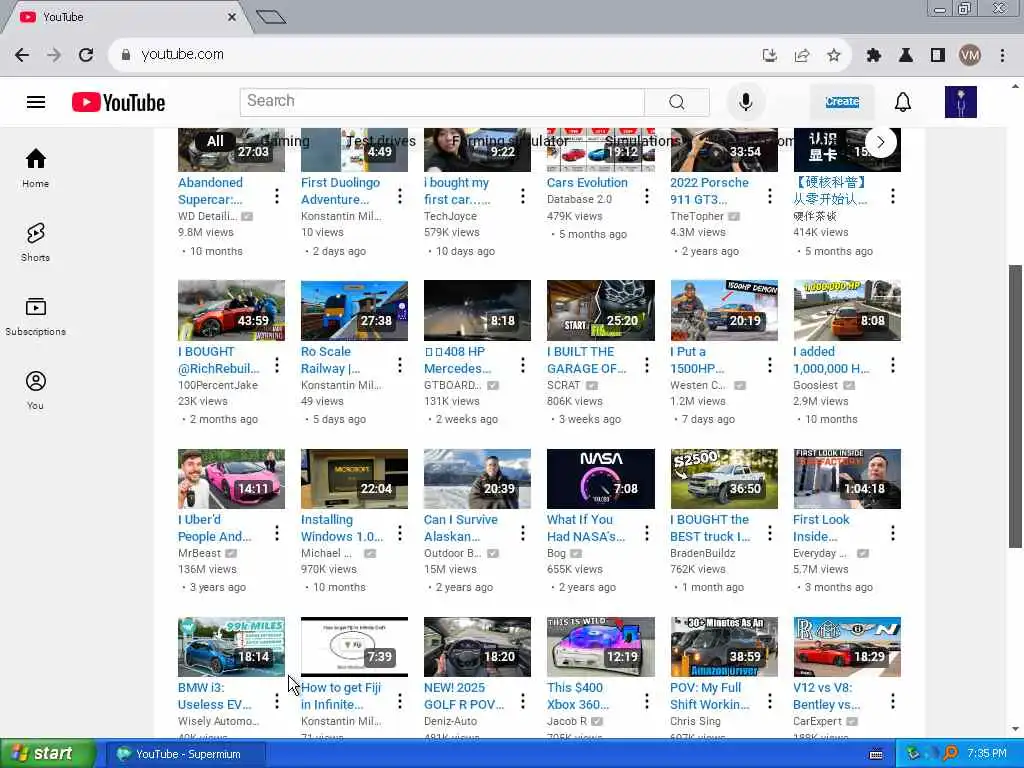Open the V12 vs V8 18:29 thumbnail
This screenshot has width=1024, height=768.
(x=847, y=647)
